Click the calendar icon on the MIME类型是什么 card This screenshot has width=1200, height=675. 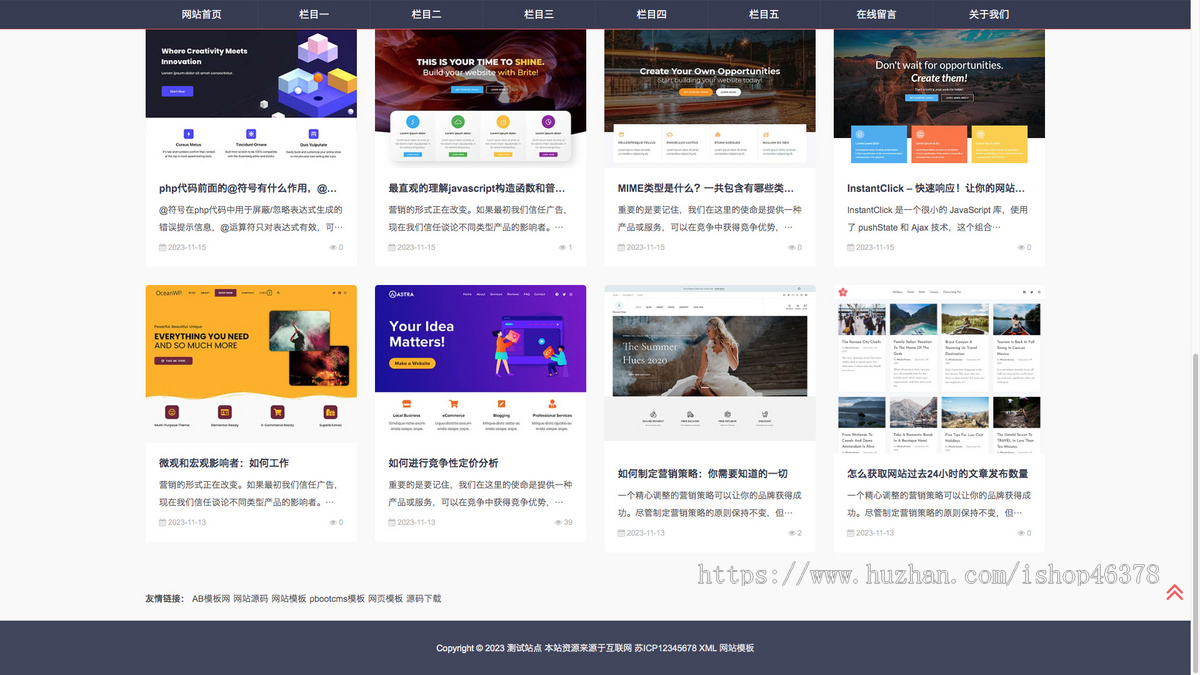(621, 247)
